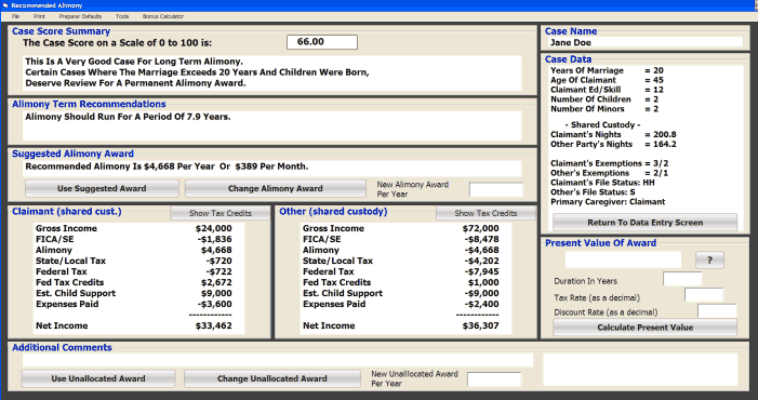Click the window icon in the title bar
The height and width of the screenshot is (400, 758).
[x=5, y=5]
